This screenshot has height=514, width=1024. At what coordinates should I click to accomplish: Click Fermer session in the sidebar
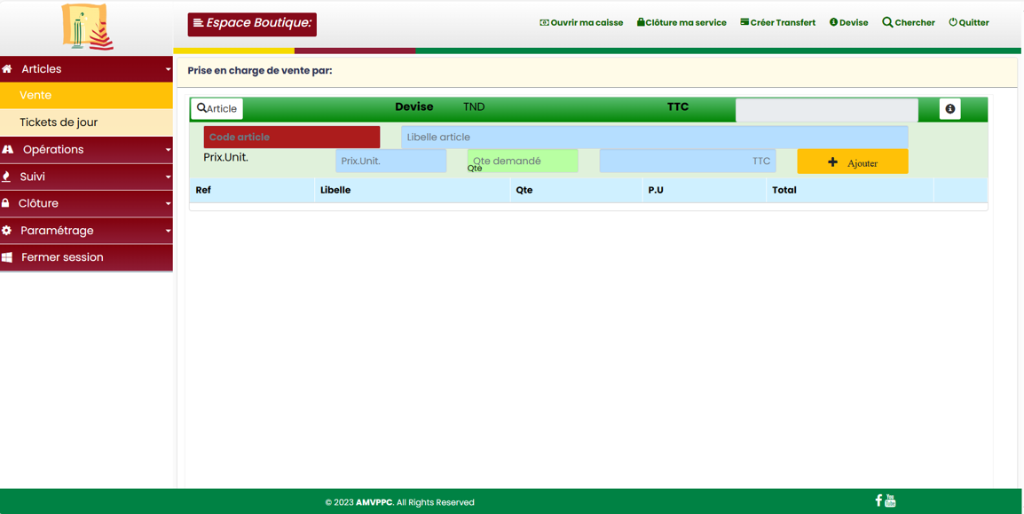click(86, 257)
